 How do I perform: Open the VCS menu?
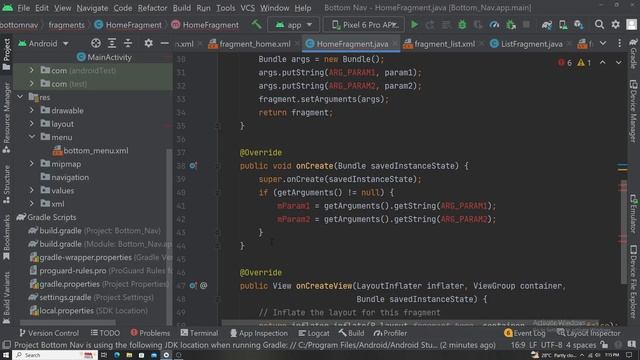click(x=247, y=8)
